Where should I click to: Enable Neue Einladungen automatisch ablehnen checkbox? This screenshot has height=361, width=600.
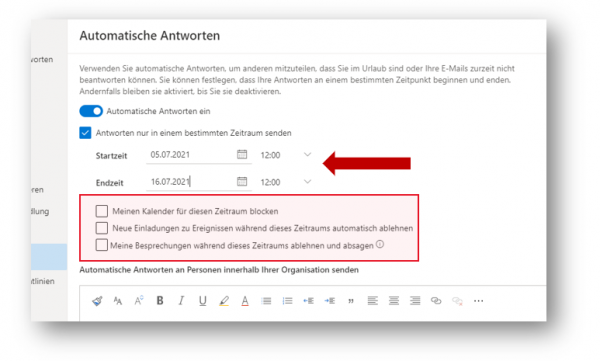(102, 228)
